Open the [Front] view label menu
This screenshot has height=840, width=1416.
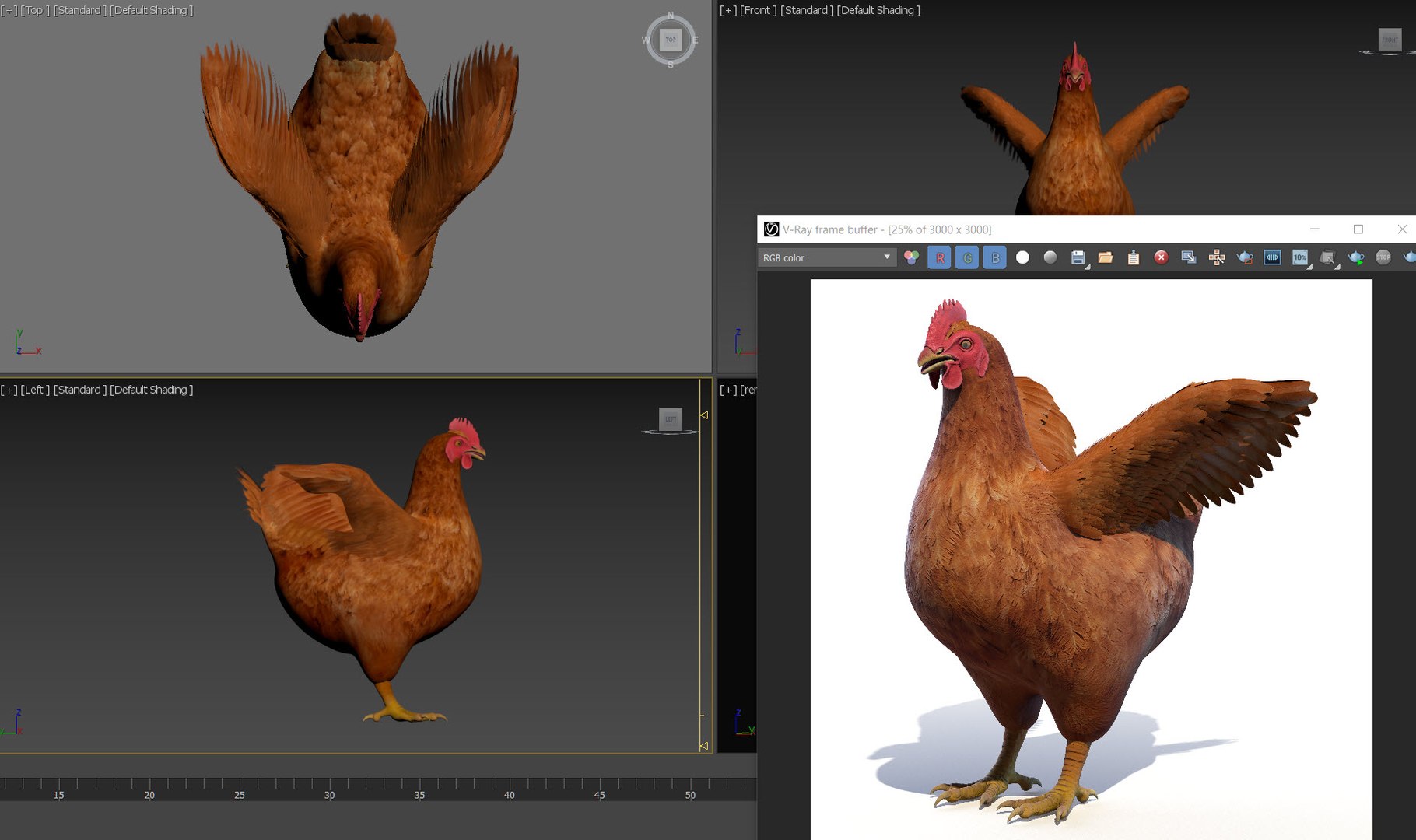tap(759, 10)
